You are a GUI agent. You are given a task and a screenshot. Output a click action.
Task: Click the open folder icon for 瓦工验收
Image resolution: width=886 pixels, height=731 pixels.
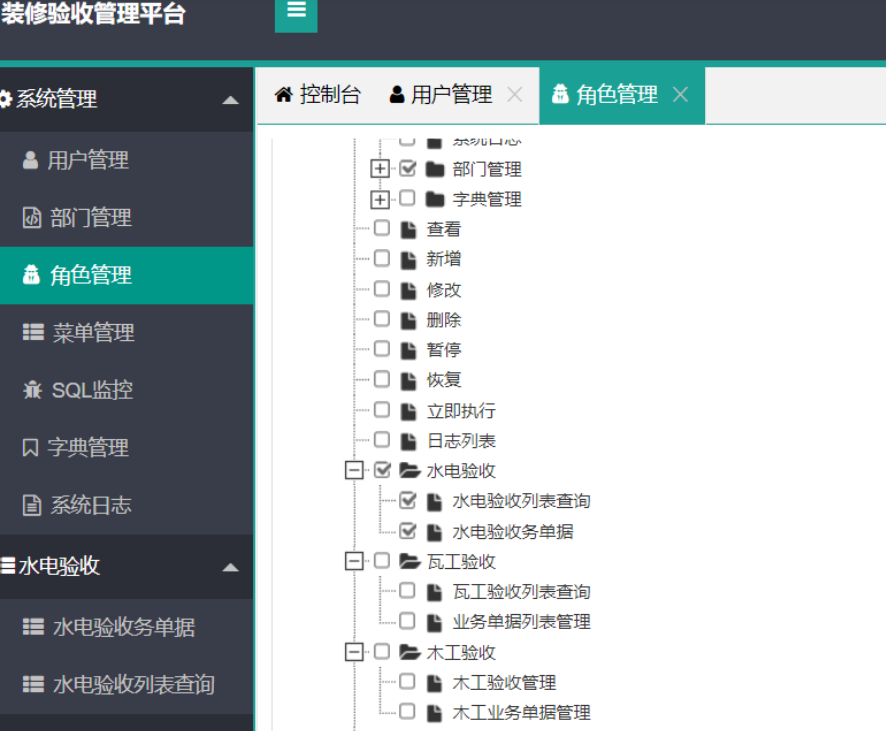click(x=410, y=561)
